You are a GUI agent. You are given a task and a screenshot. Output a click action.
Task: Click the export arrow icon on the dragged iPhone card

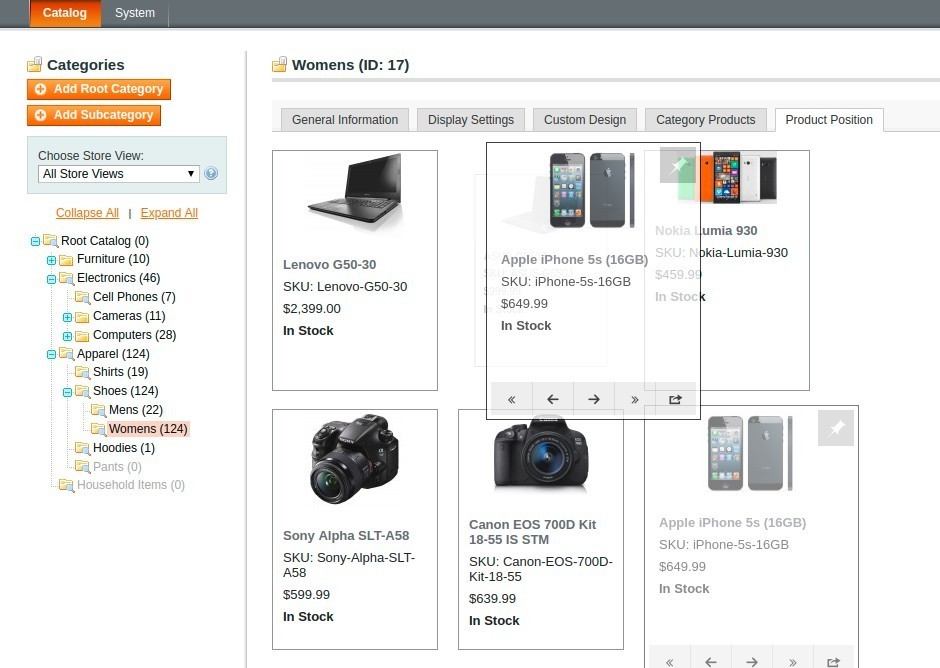coord(675,399)
